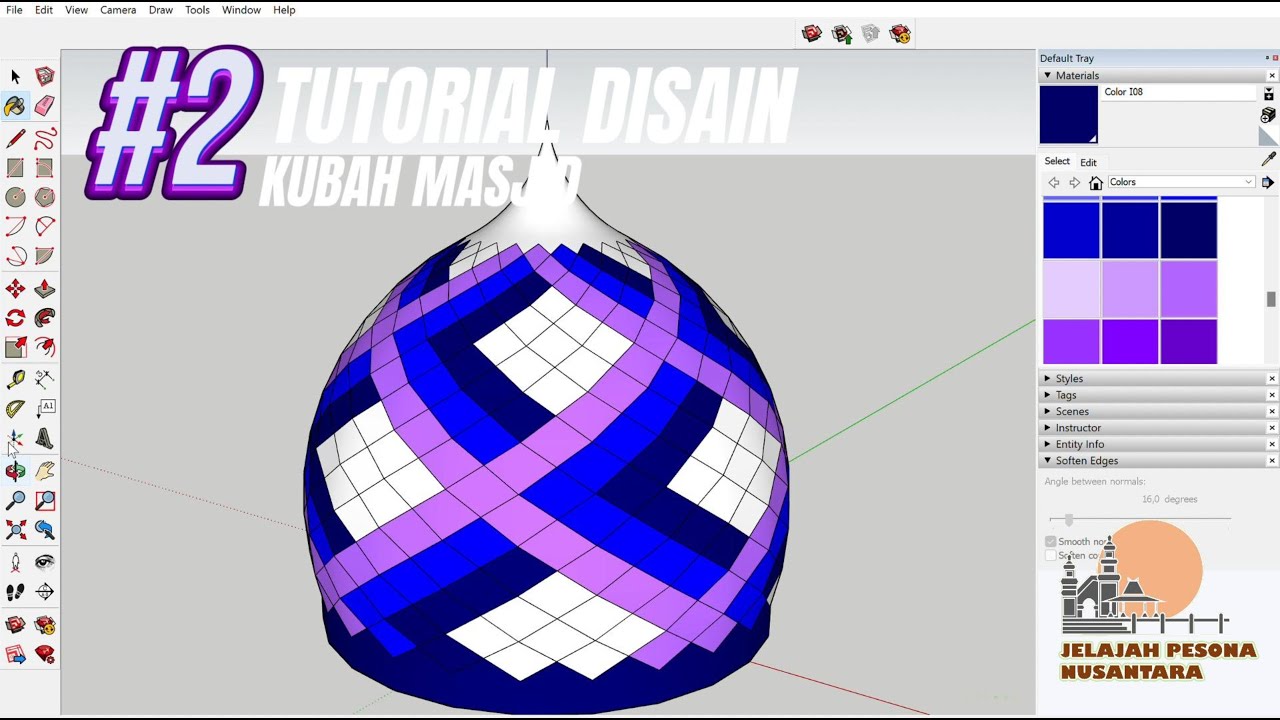Choose the Eraser tool
Viewport: 1280px width, 720px height.
coord(44,106)
